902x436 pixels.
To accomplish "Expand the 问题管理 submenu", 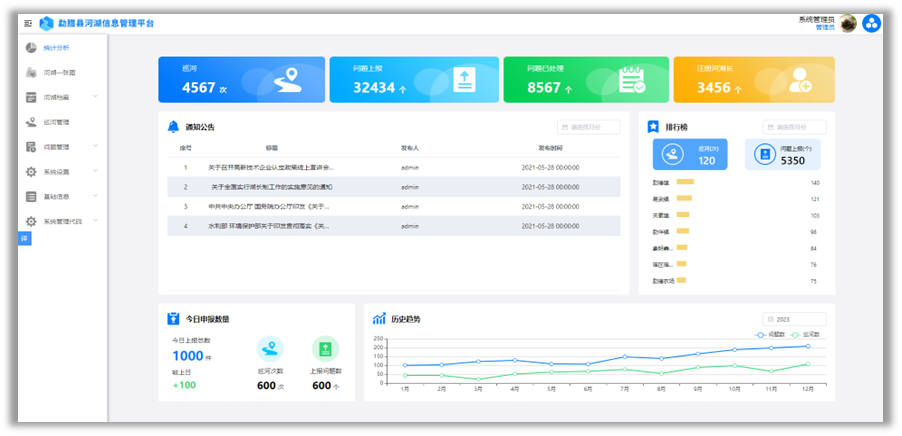I will point(95,147).
